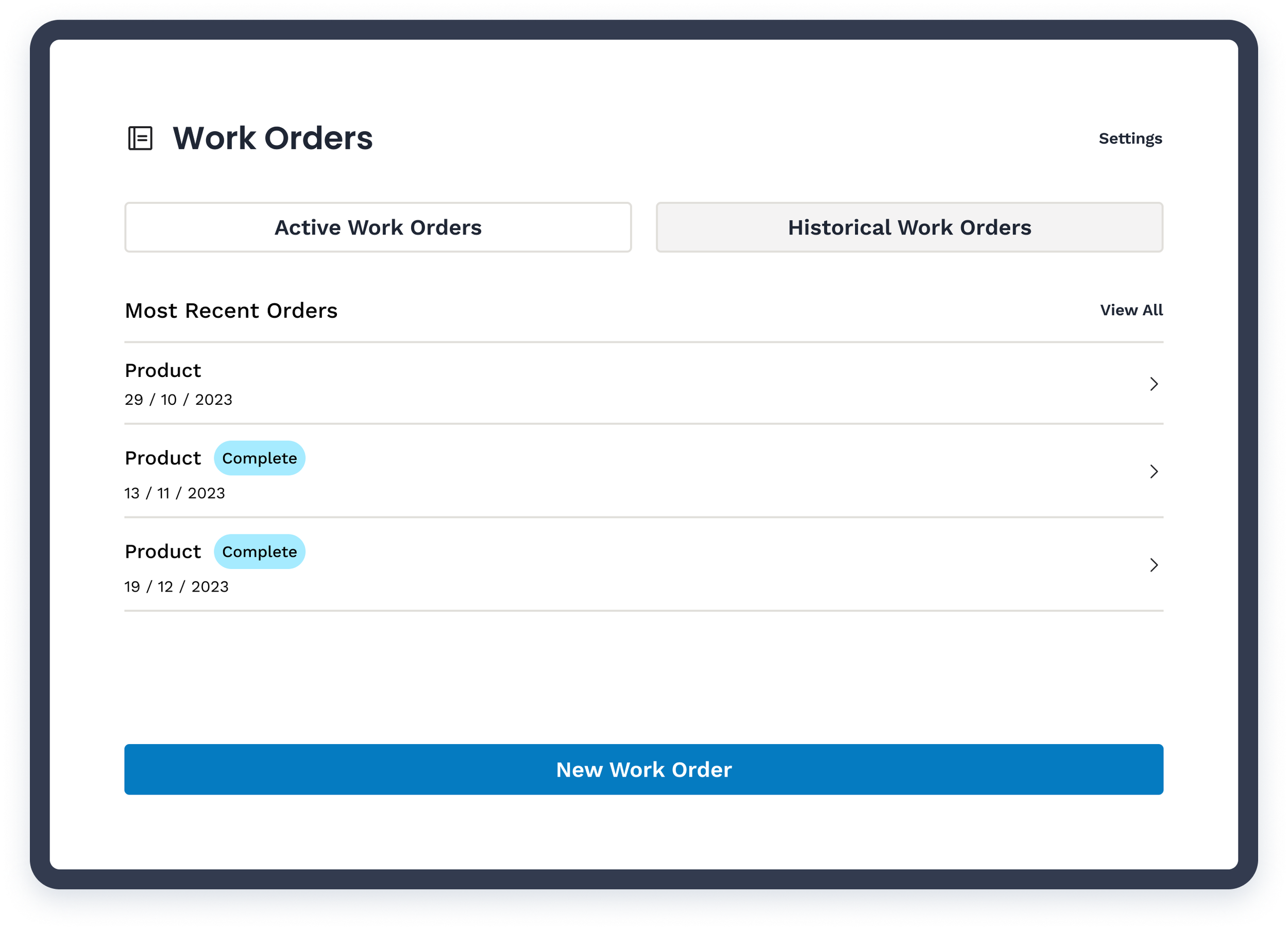Click View All recent orders
The height and width of the screenshot is (929, 1288).
click(1131, 311)
